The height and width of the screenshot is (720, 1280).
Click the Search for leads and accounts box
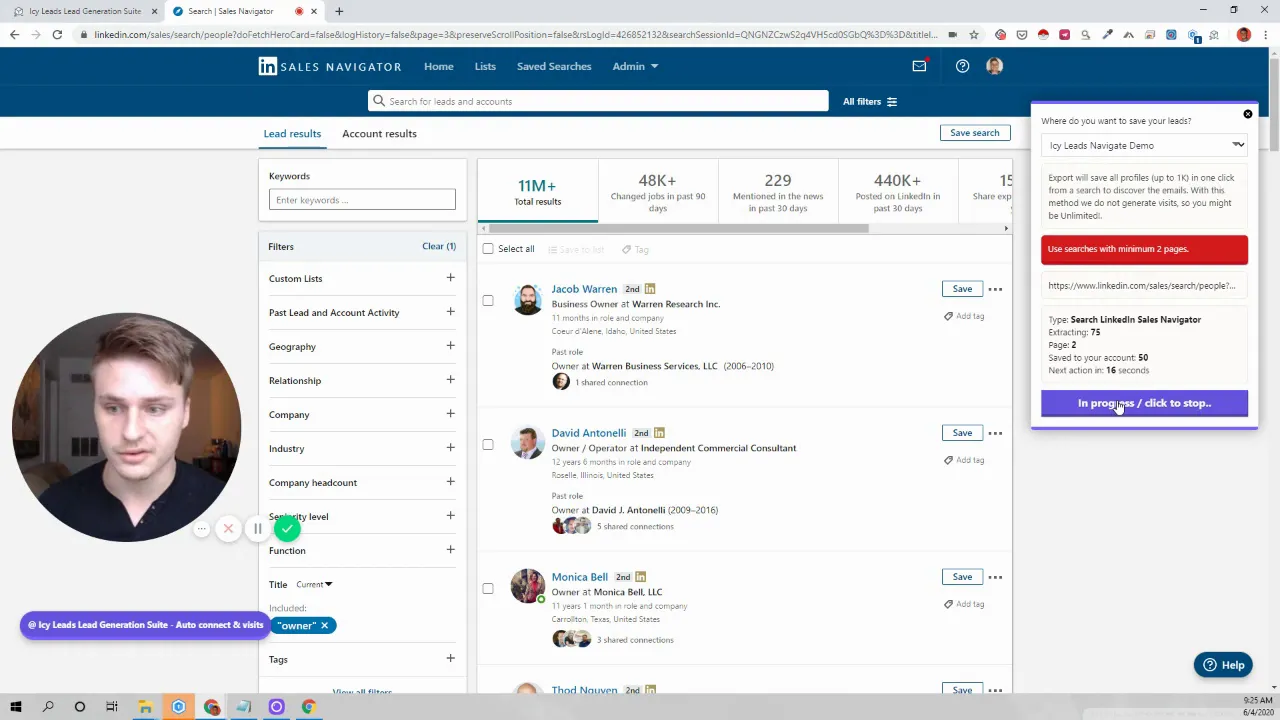pos(598,101)
